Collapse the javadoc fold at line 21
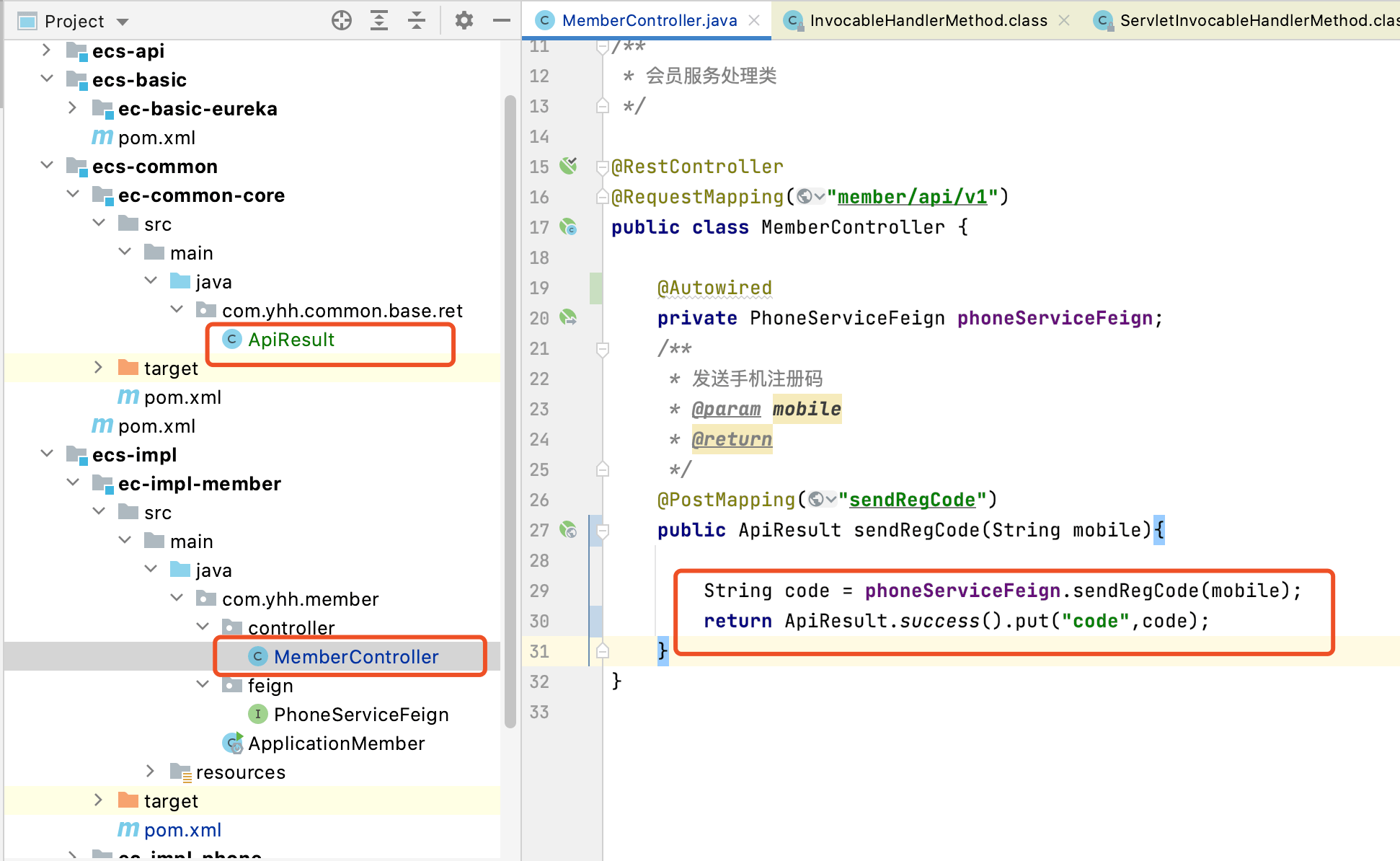 603,348
